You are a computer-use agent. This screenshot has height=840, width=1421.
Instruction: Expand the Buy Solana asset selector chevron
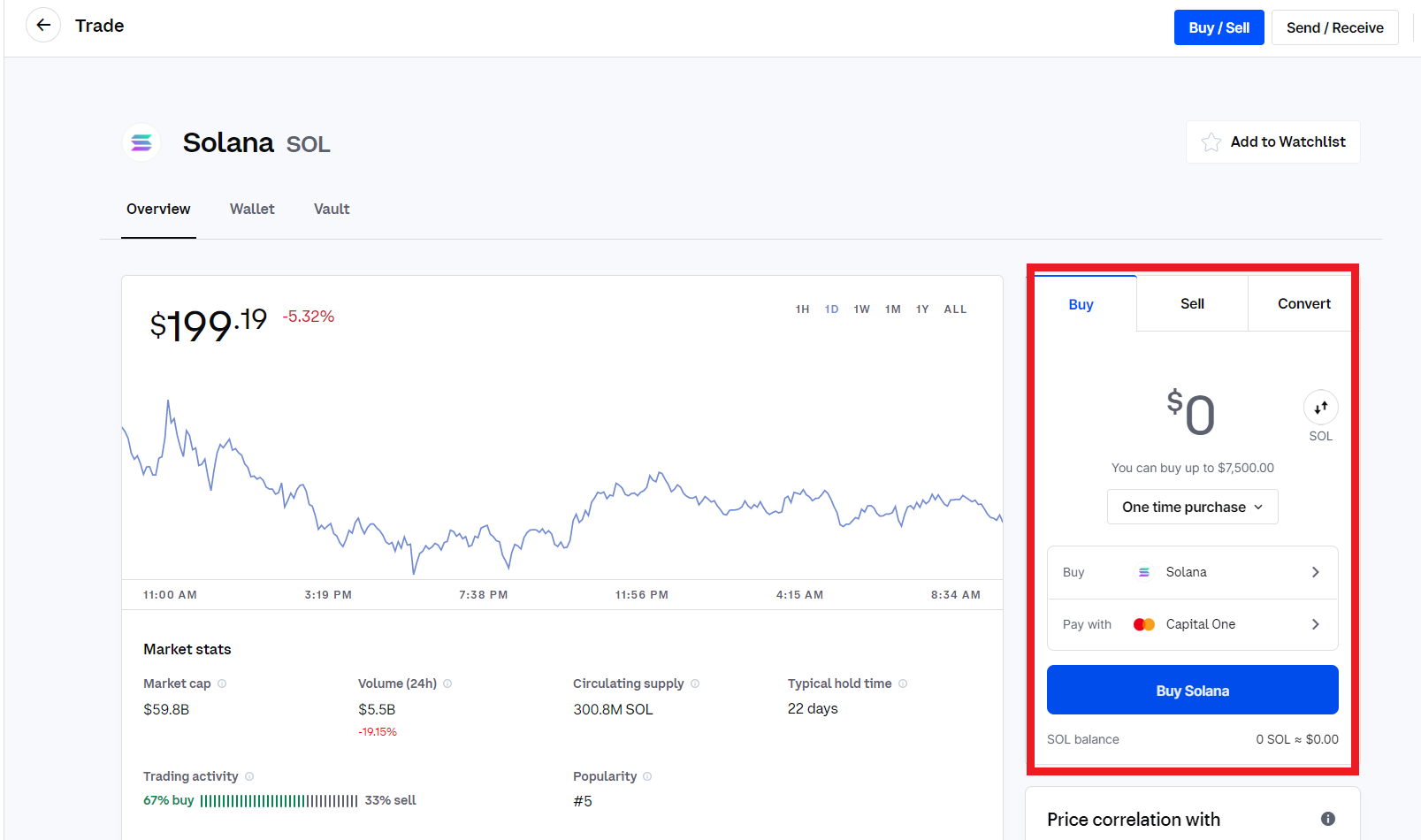(x=1316, y=572)
